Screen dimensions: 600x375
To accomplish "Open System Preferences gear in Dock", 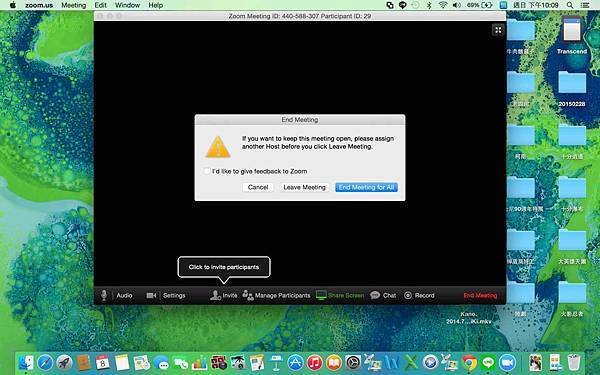I will (353, 362).
